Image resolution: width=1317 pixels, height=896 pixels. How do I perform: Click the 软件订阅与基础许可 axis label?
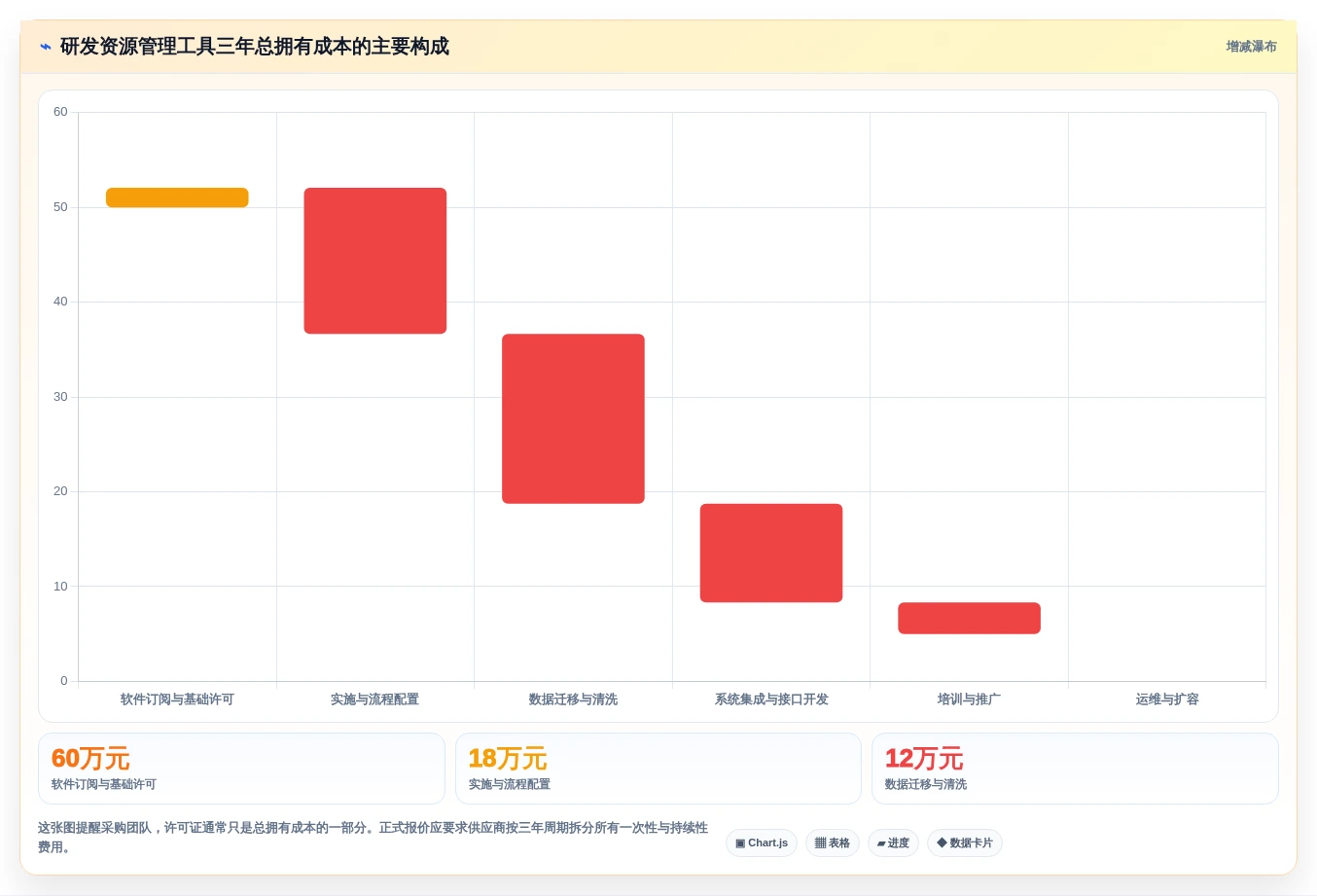[177, 699]
